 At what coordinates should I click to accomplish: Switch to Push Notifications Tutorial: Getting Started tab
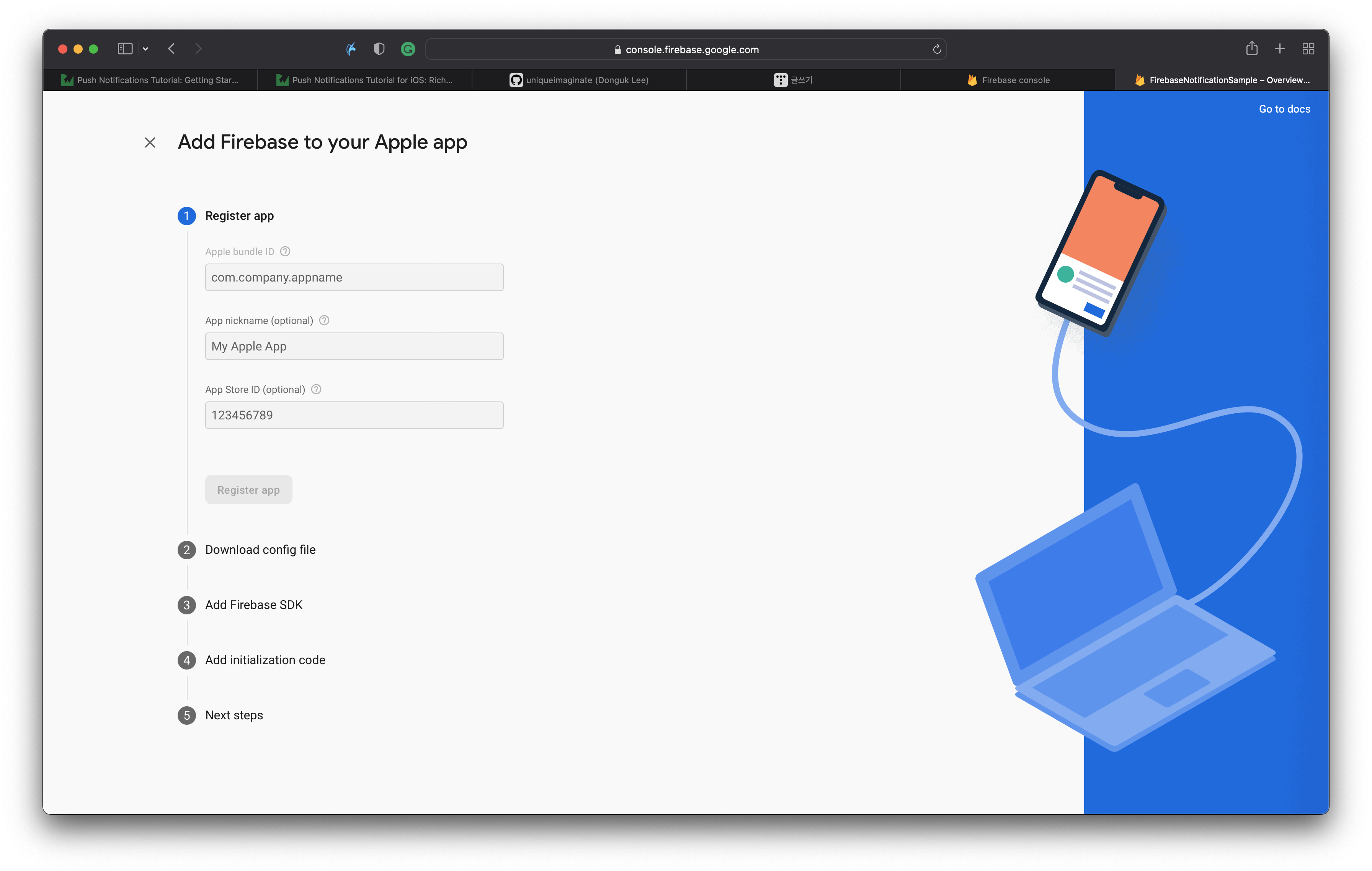coord(150,80)
